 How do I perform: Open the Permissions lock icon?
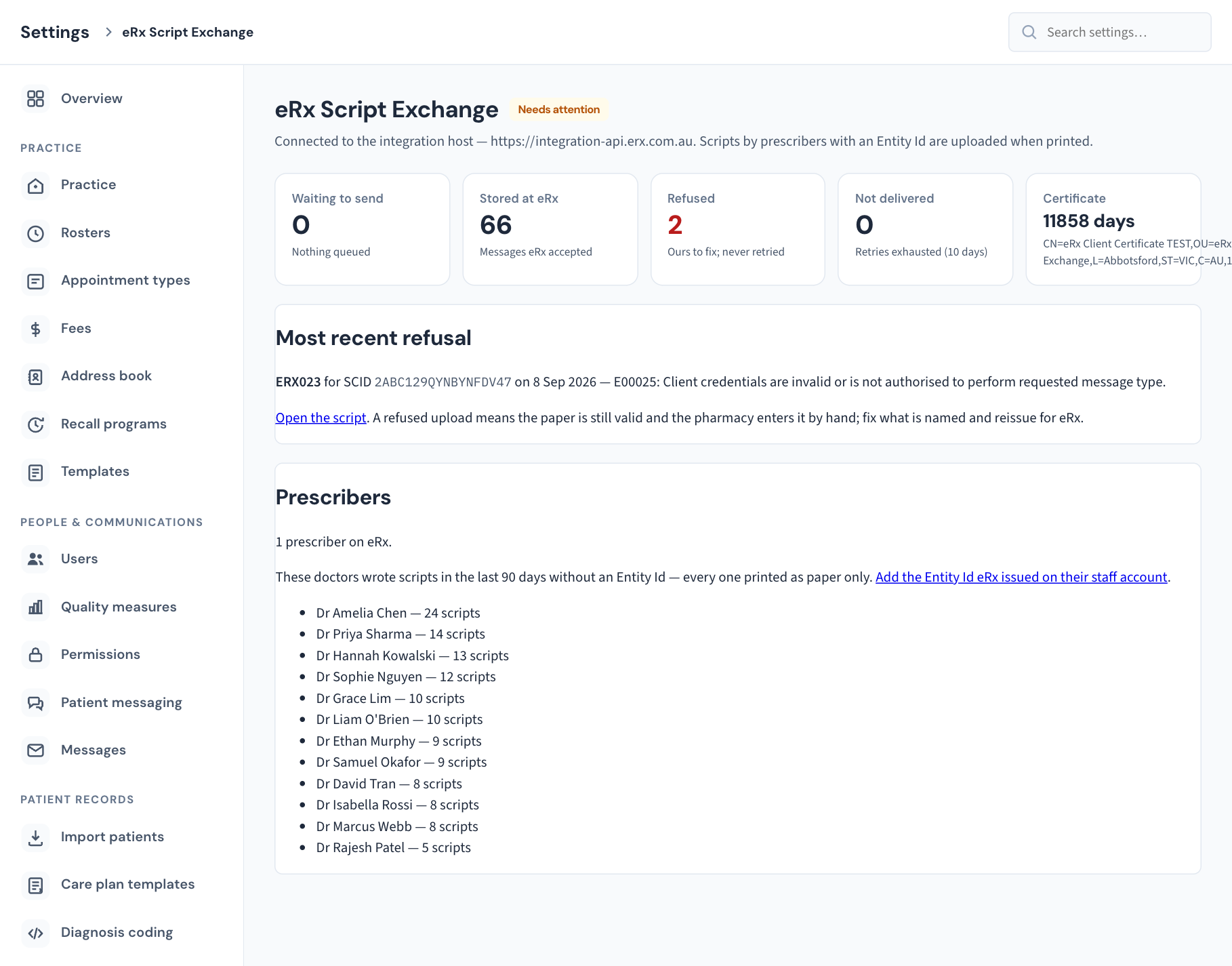point(35,655)
